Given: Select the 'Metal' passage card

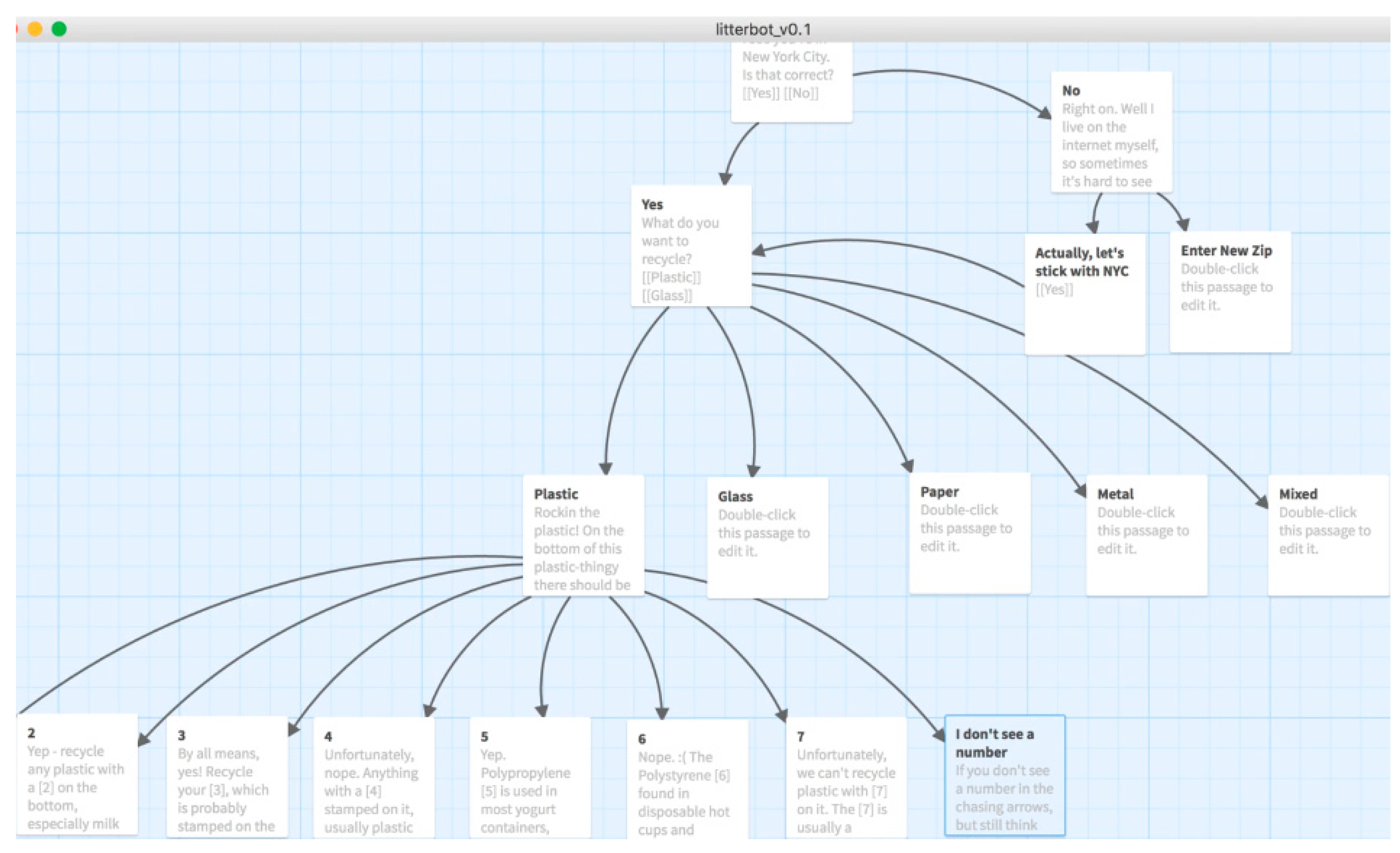Looking at the screenshot, I should point(1147,536).
